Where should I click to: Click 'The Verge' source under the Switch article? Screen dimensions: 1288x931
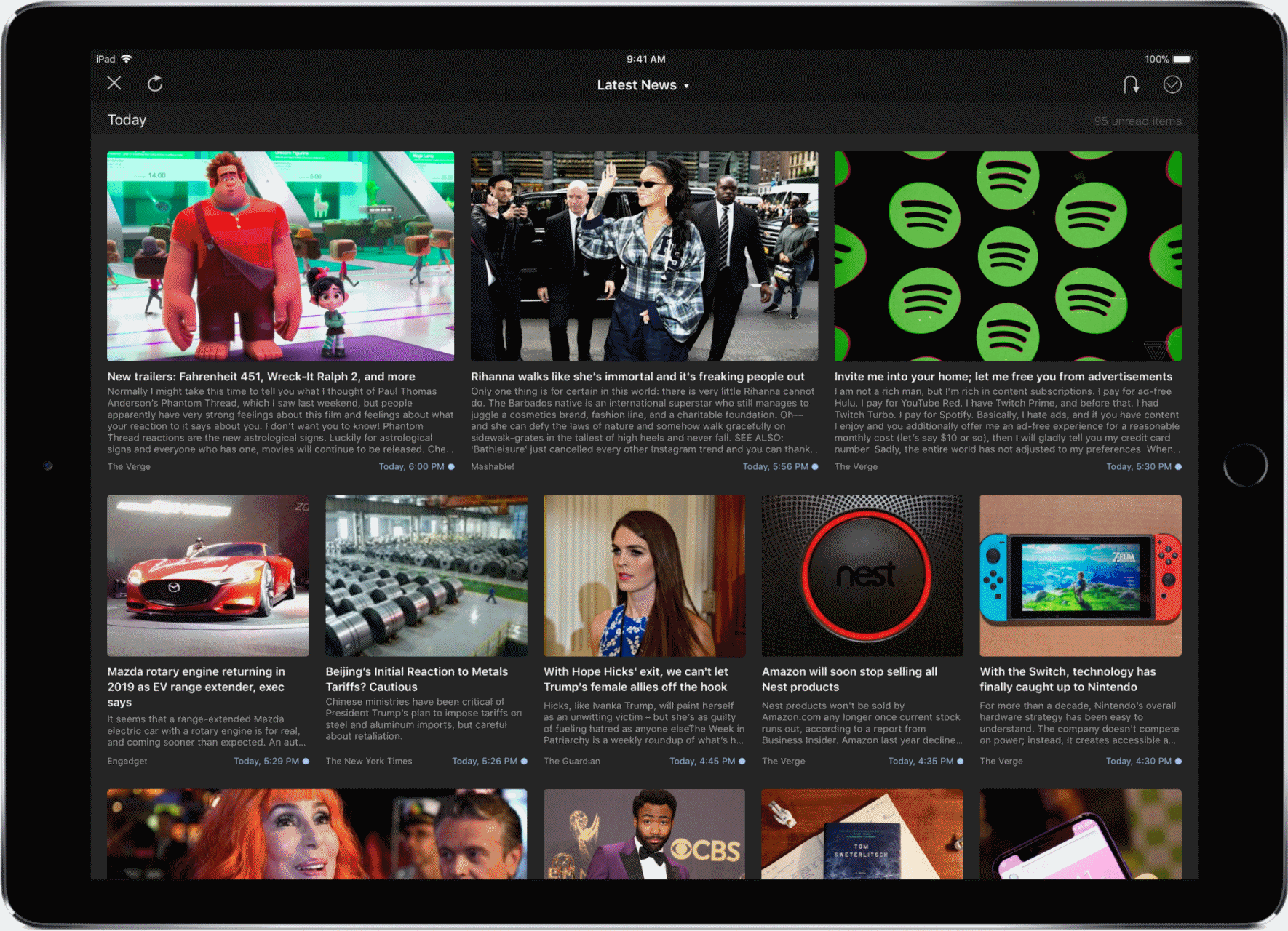pos(1001,762)
